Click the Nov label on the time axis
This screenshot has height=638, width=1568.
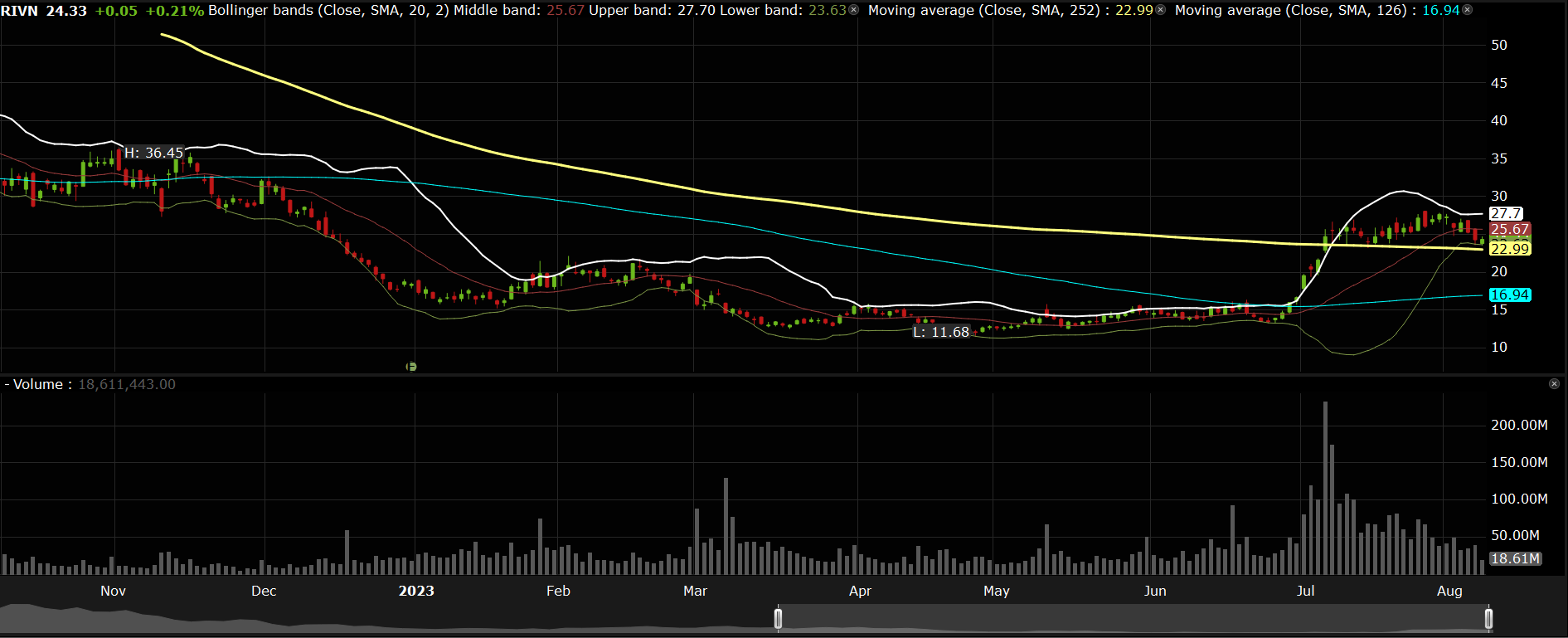pos(114,591)
